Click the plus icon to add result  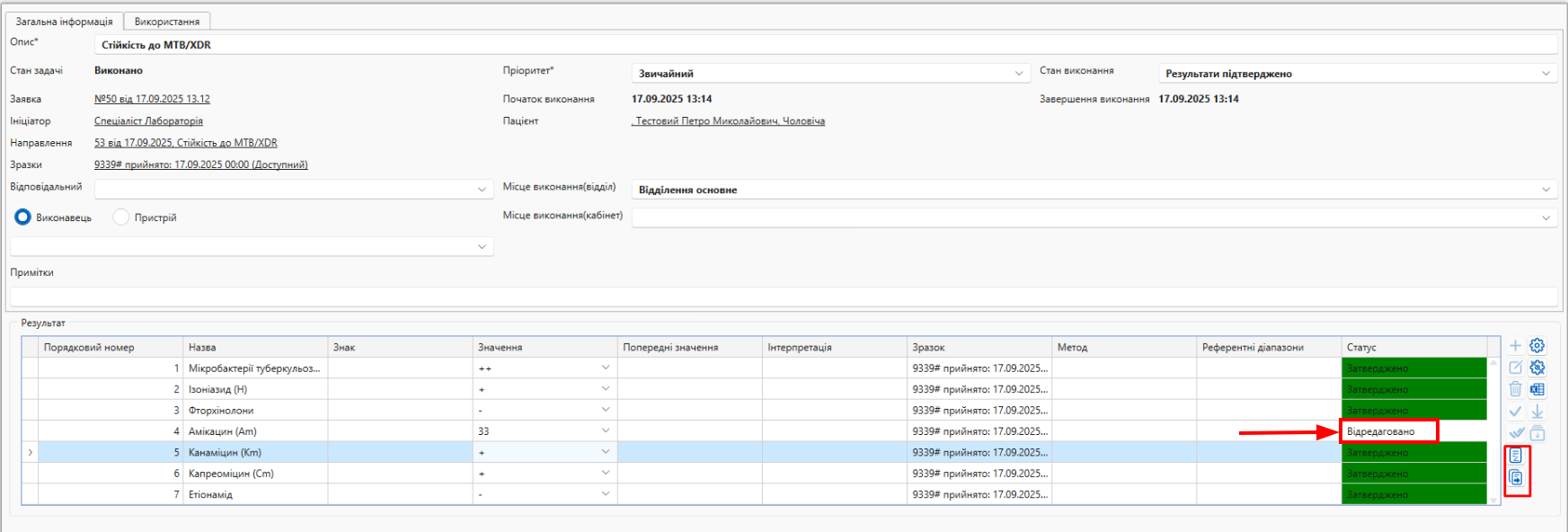[1515, 346]
